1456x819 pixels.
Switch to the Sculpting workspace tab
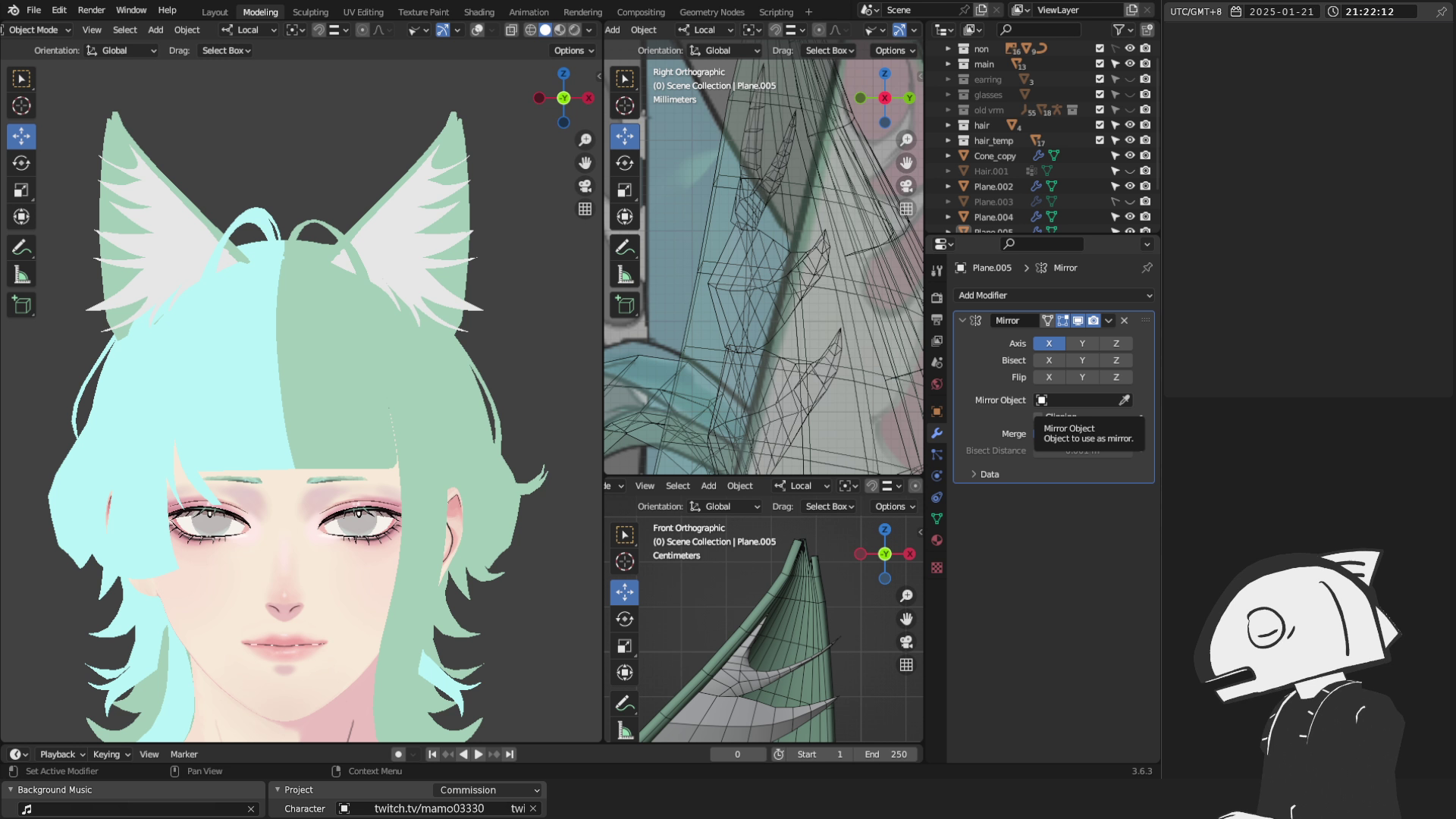pos(310,12)
